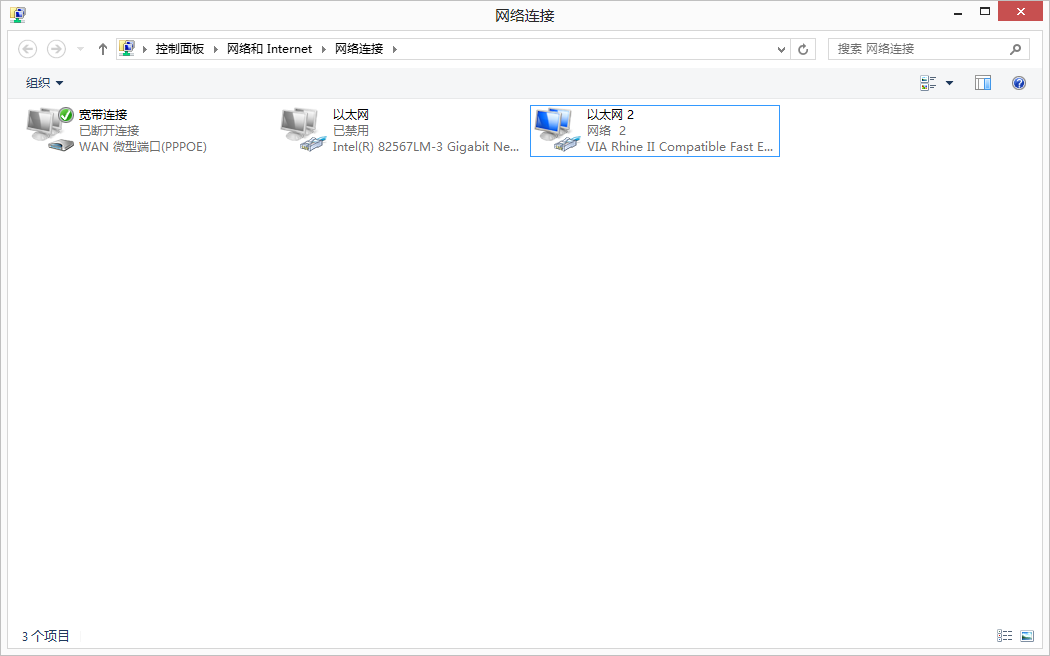This screenshot has height=656, width=1050.
Task: Open 控制面板 breadcrumb
Action: point(179,49)
